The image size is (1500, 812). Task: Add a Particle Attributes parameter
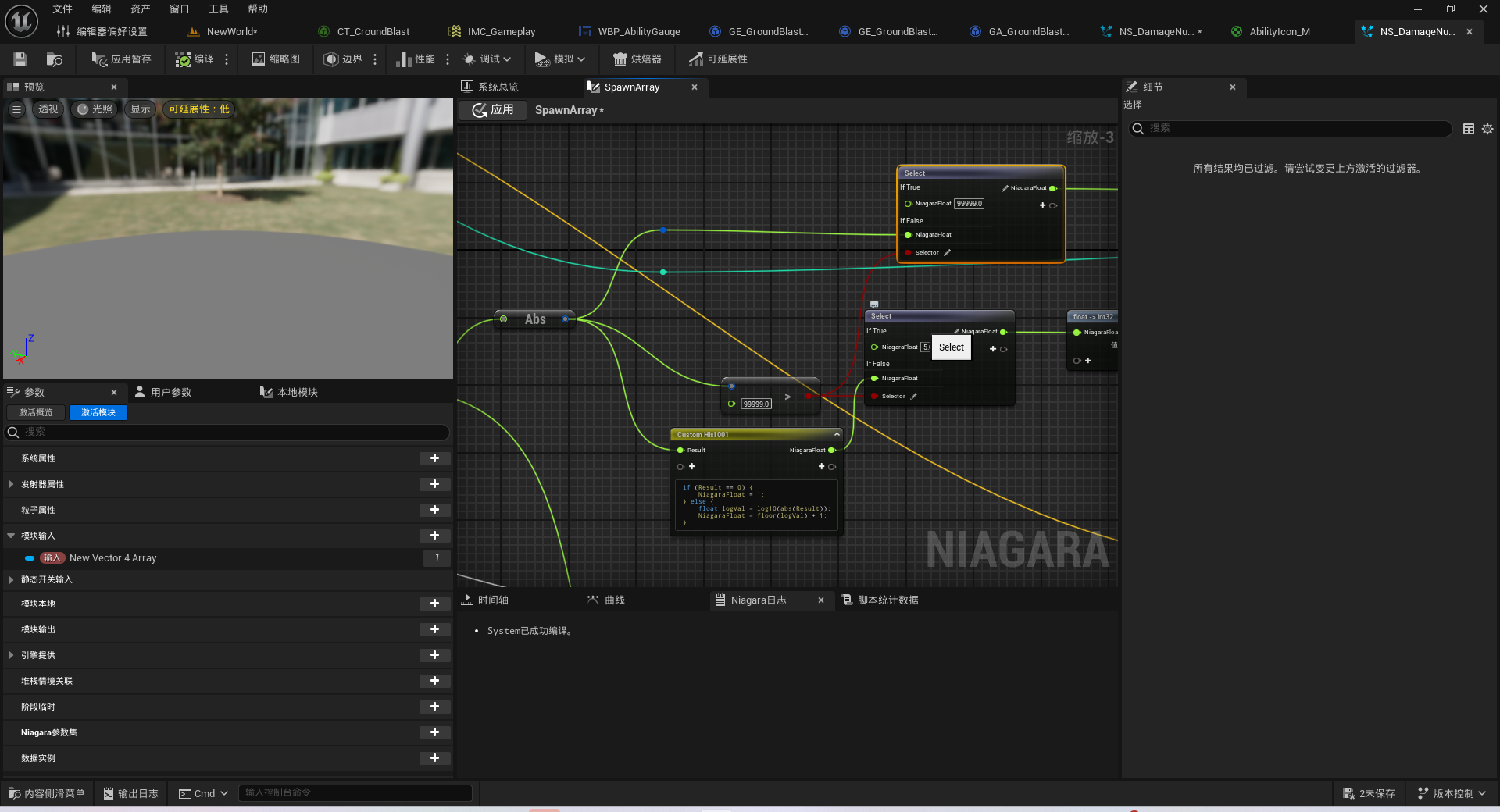tap(434, 510)
